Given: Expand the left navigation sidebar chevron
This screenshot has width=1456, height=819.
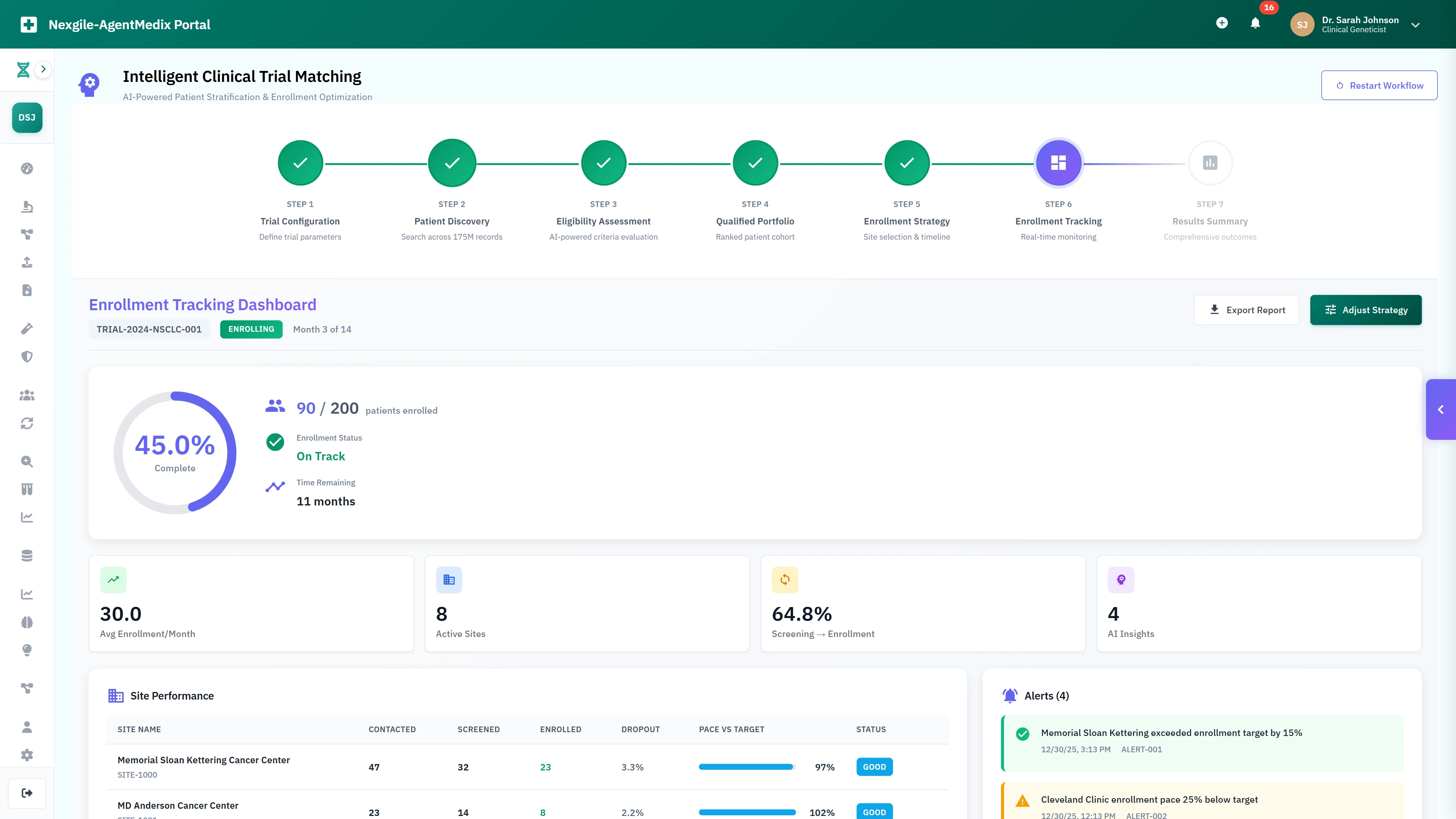Looking at the screenshot, I should point(44,69).
